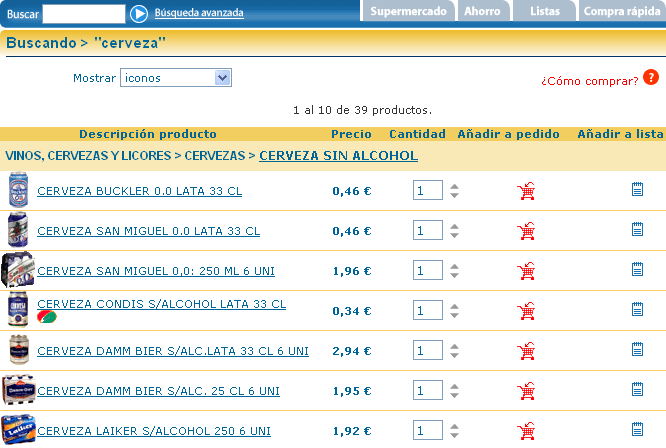The width and height of the screenshot is (666, 448).
Task: Open the Cerveza Sin Alcohol category link
Action: pyautogui.click(x=338, y=156)
